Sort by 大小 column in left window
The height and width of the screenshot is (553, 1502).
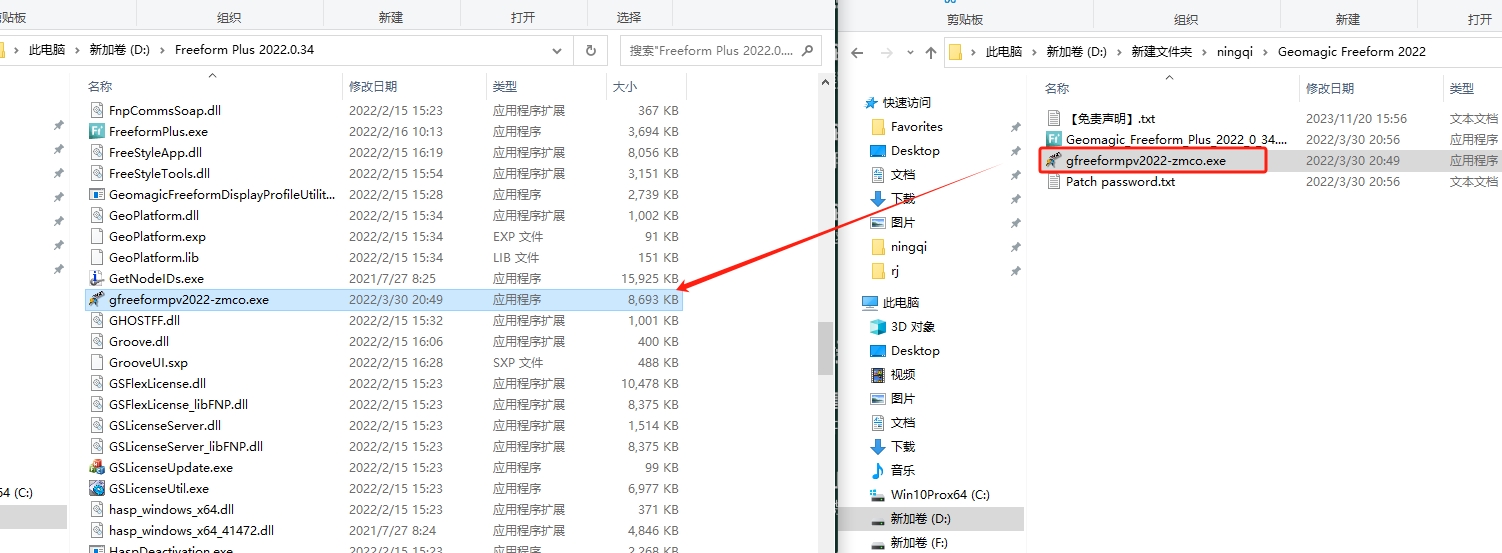tap(624, 87)
